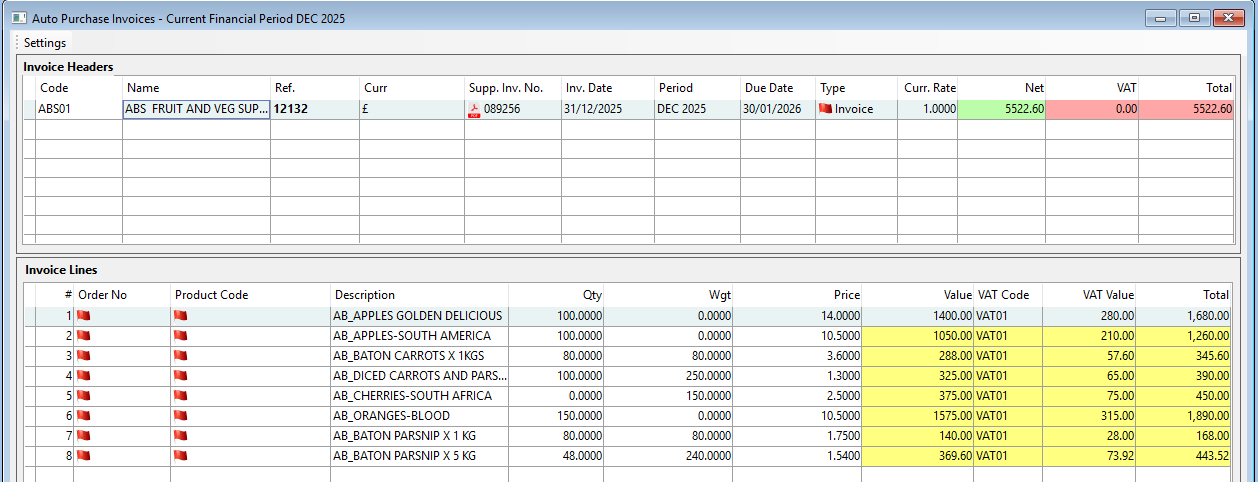This screenshot has width=1258, height=482.
Task: Open the Settings menu
Action: 45,43
